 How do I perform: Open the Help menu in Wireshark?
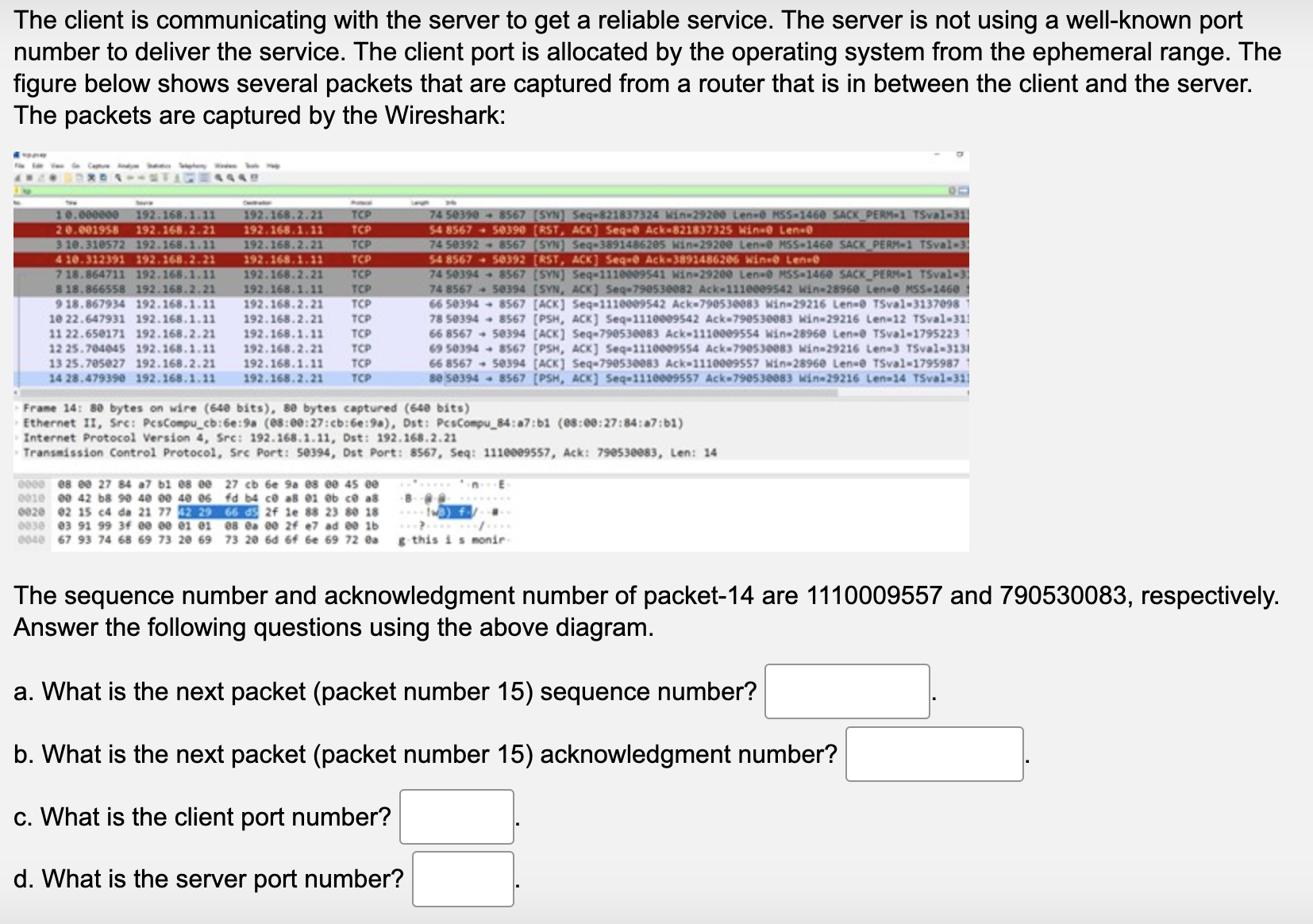tap(272, 166)
